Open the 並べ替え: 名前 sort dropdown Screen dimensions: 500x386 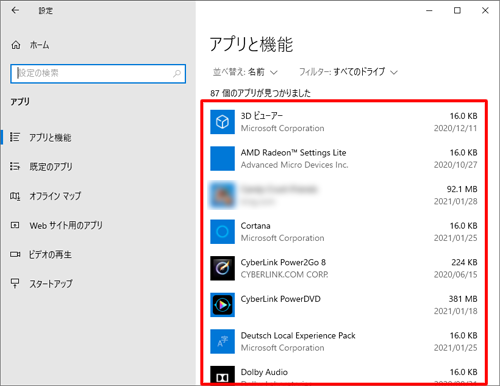click(245, 72)
